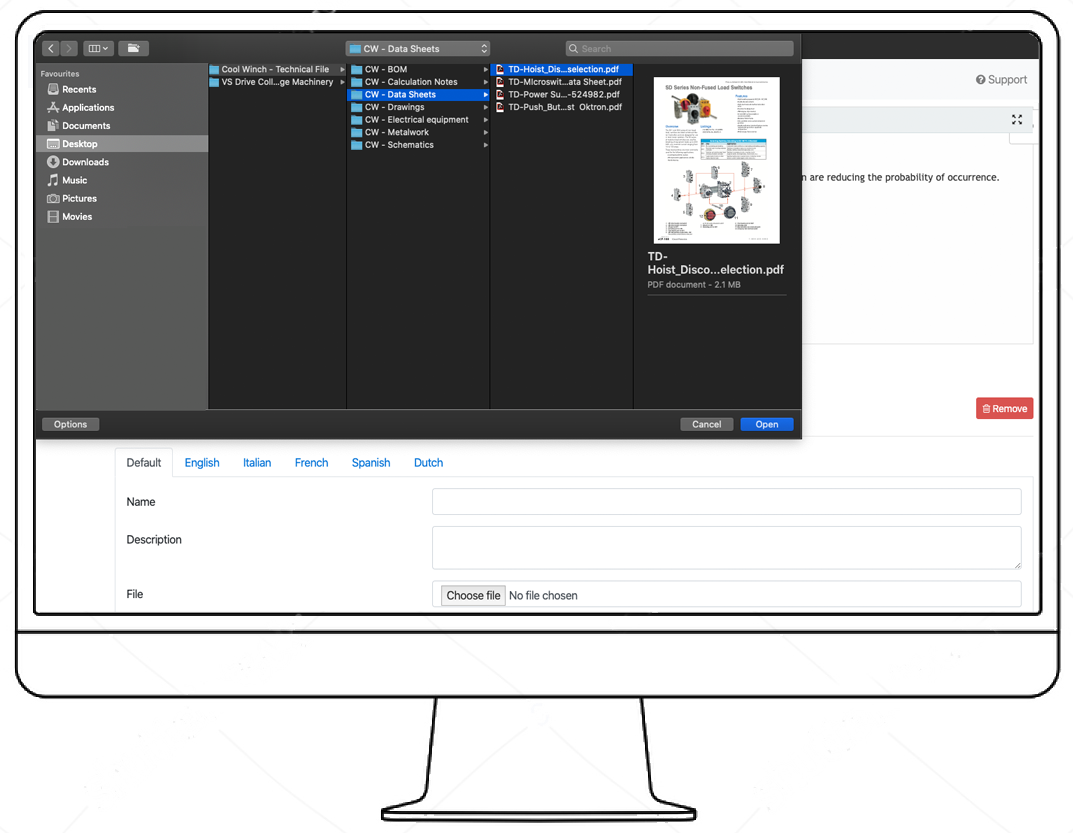The image size is (1073, 833).
Task: Click the red Remove button
Action: (x=1005, y=409)
